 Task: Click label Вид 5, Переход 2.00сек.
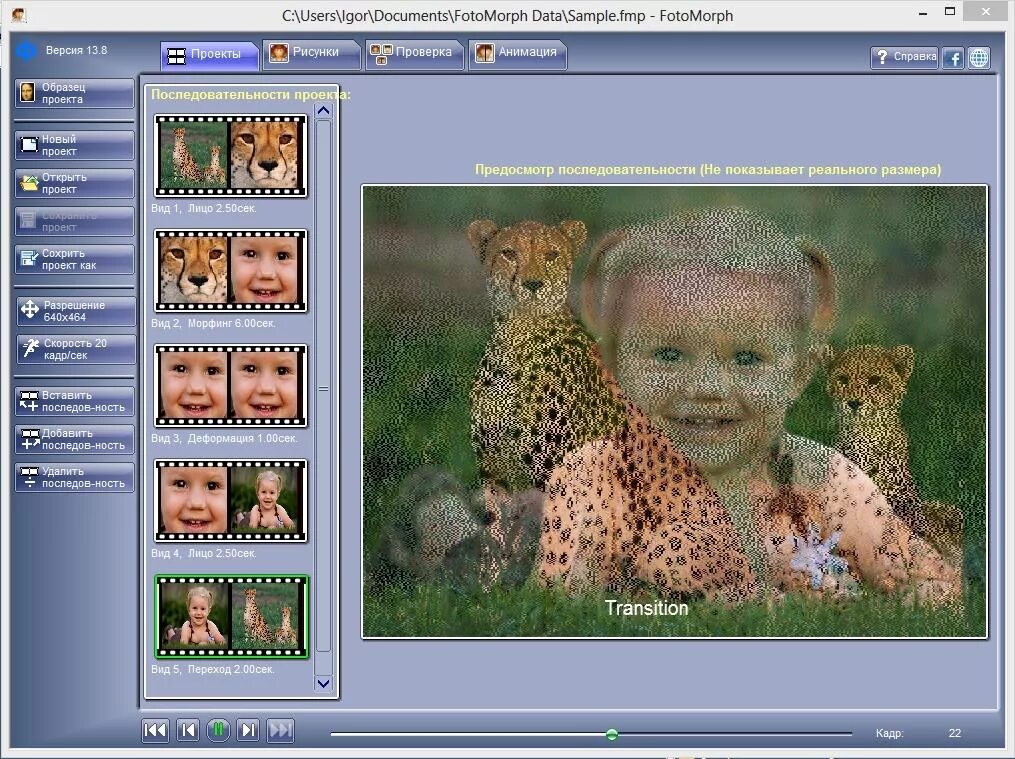point(212,669)
